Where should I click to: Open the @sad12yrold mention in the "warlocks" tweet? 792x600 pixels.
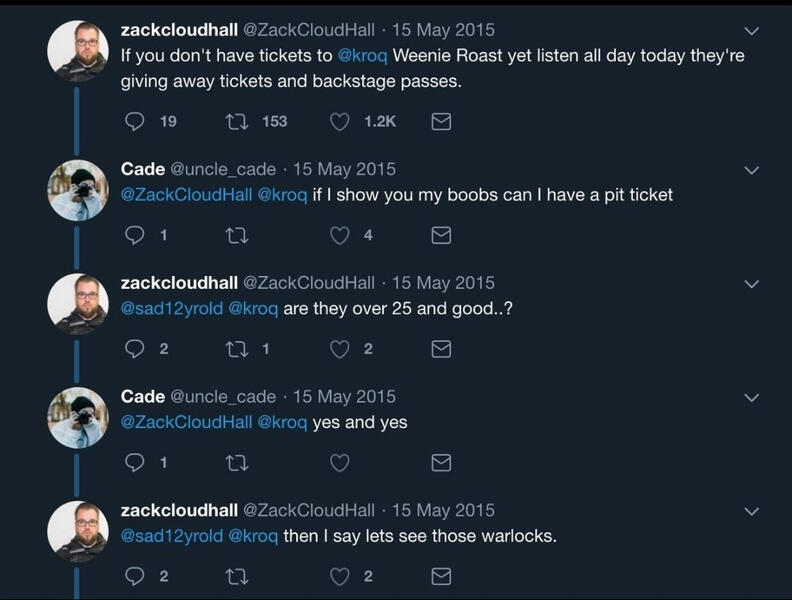pyautogui.click(x=171, y=536)
